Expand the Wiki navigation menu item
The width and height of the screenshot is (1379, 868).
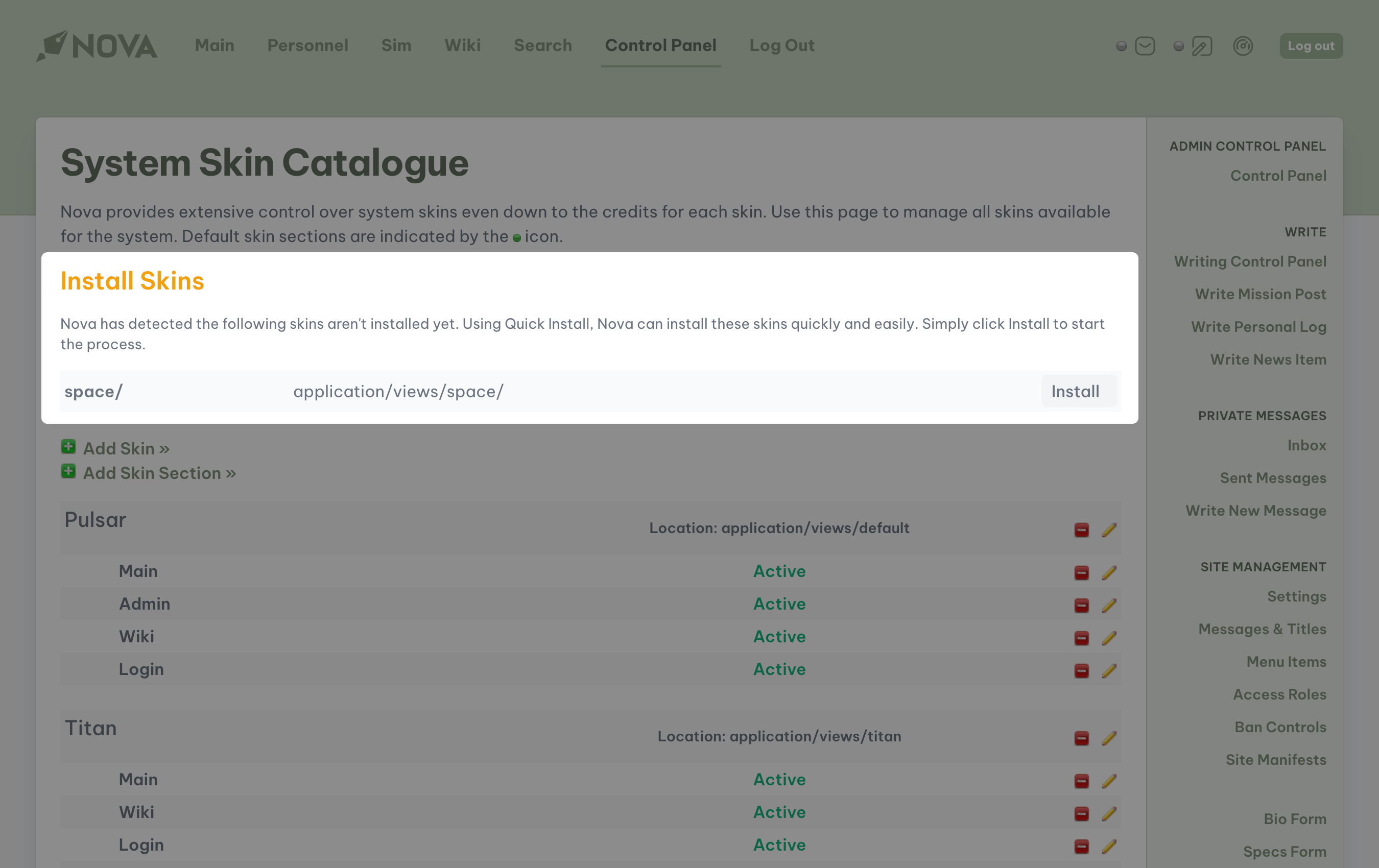point(463,45)
